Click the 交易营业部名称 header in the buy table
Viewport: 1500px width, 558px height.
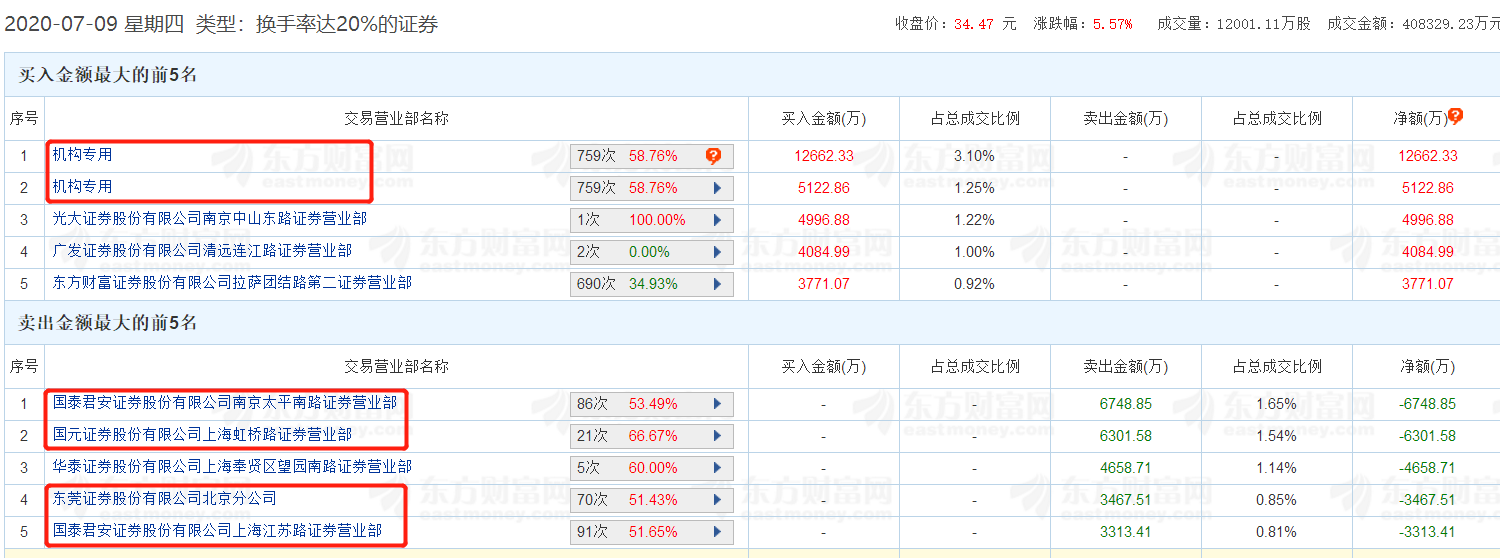(397, 118)
